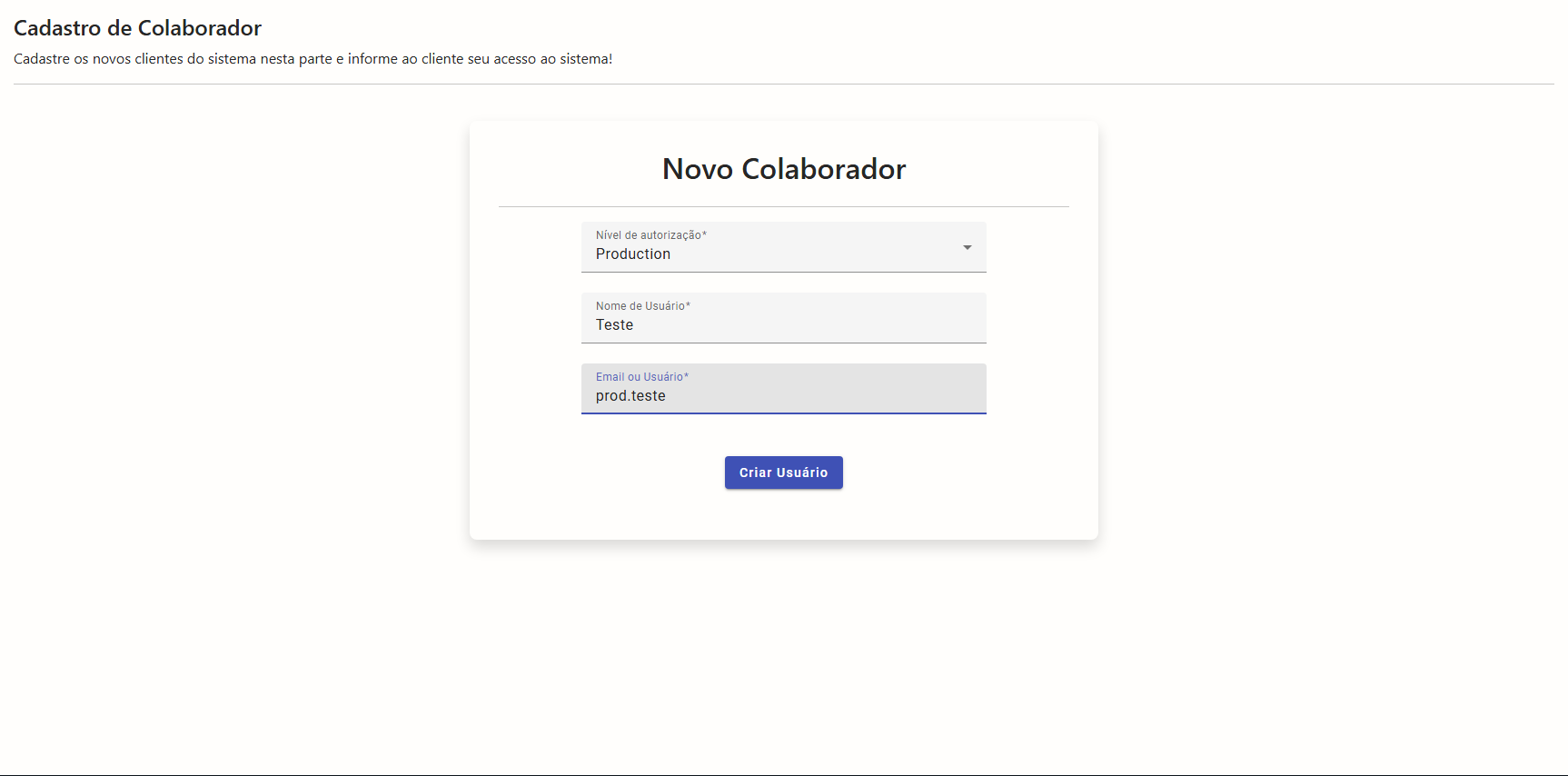Click the "Cadastro de Colaborador" page title
This screenshot has height=776, width=1568.
(x=137, y=28)
